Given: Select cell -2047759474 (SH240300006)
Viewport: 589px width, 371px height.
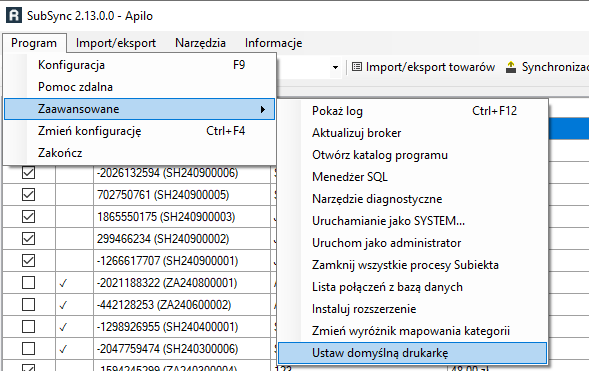Looking at the screenshot, I should (x=182, y=349).
